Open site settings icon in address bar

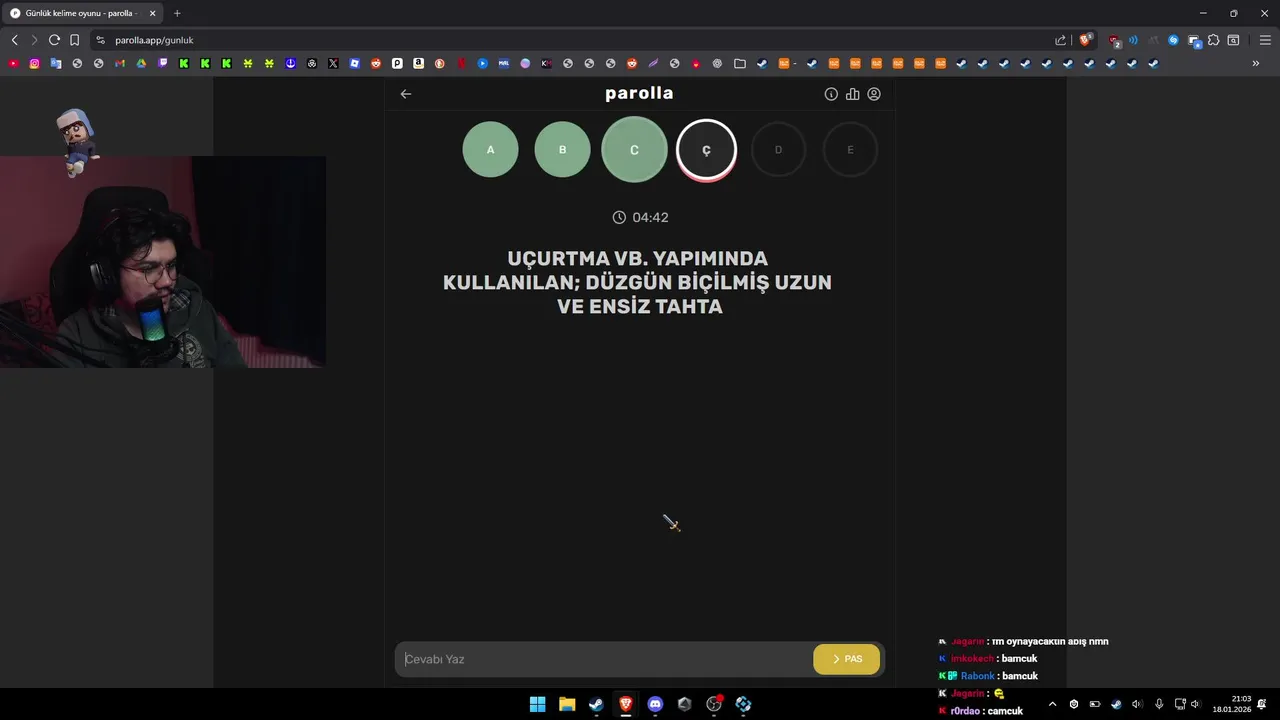[100, 40]
